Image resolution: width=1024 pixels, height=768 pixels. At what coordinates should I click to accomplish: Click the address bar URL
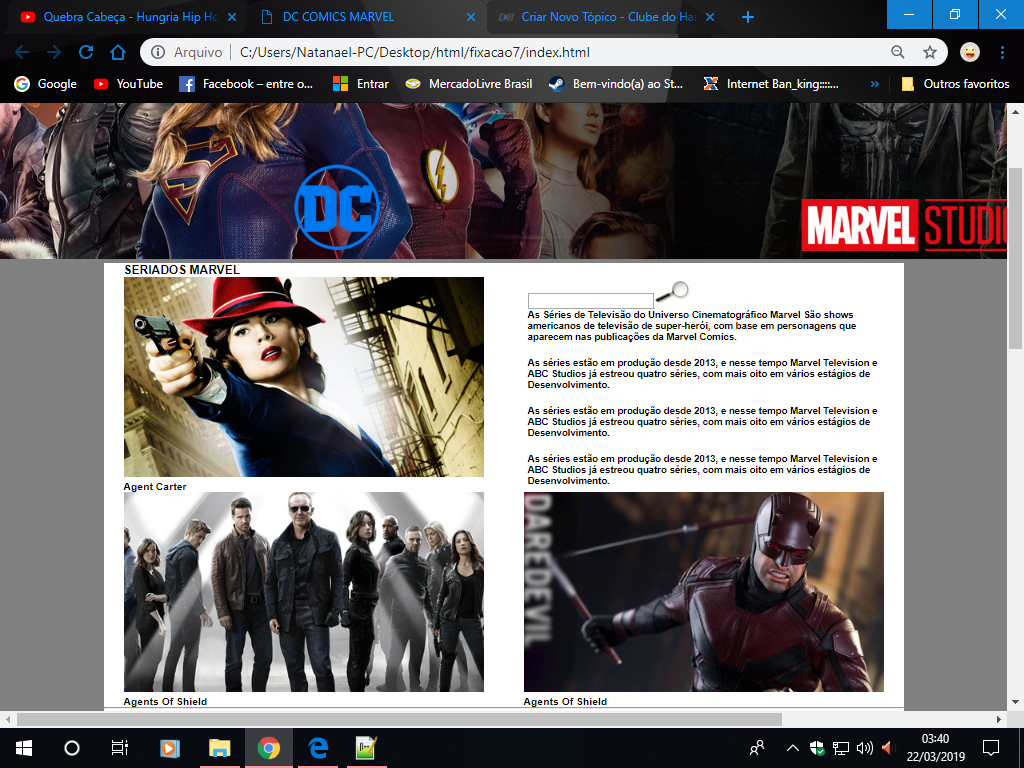415,52
